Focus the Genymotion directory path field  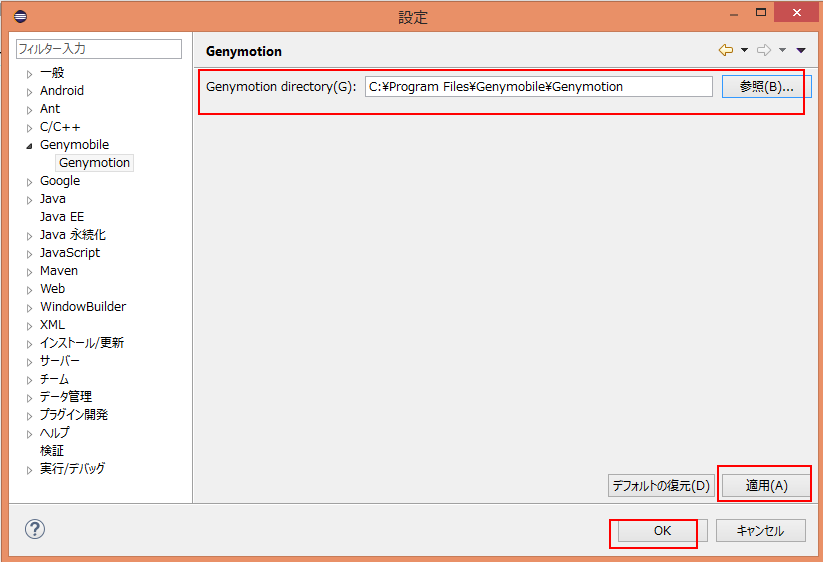click(538, 87)
